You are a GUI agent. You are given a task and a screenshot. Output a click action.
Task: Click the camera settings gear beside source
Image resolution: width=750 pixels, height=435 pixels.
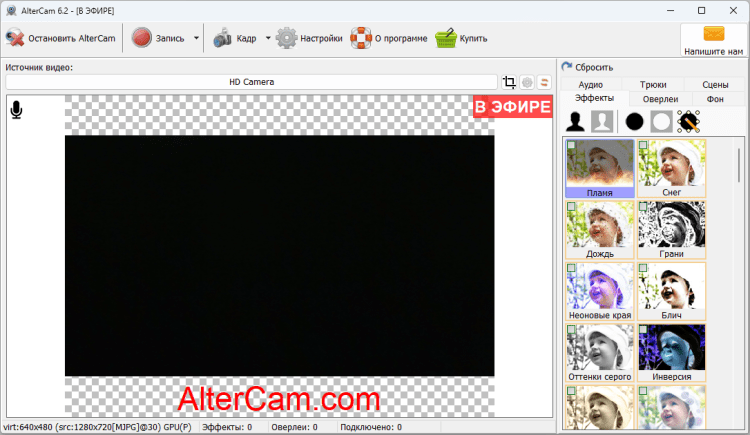tap(527, 82)
